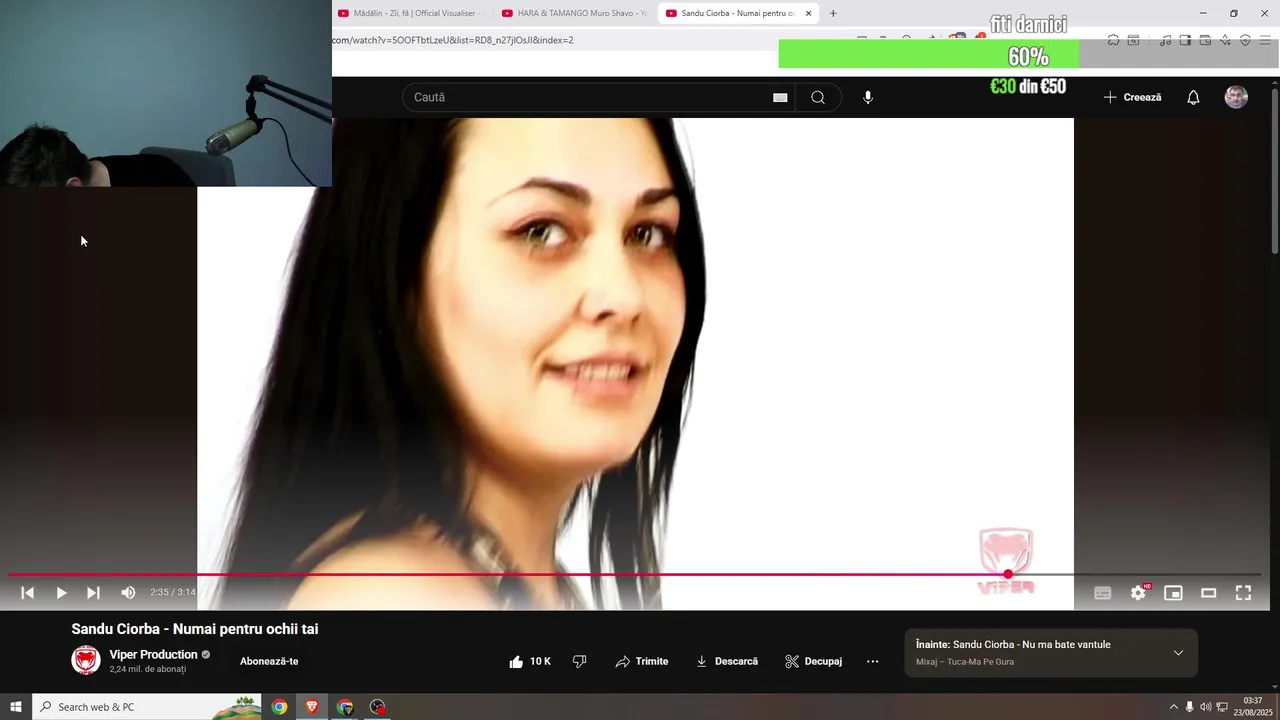The width and height of the screenshot is (1280, 720).
Task: Skip to the next video
Action: coord(93,593)
